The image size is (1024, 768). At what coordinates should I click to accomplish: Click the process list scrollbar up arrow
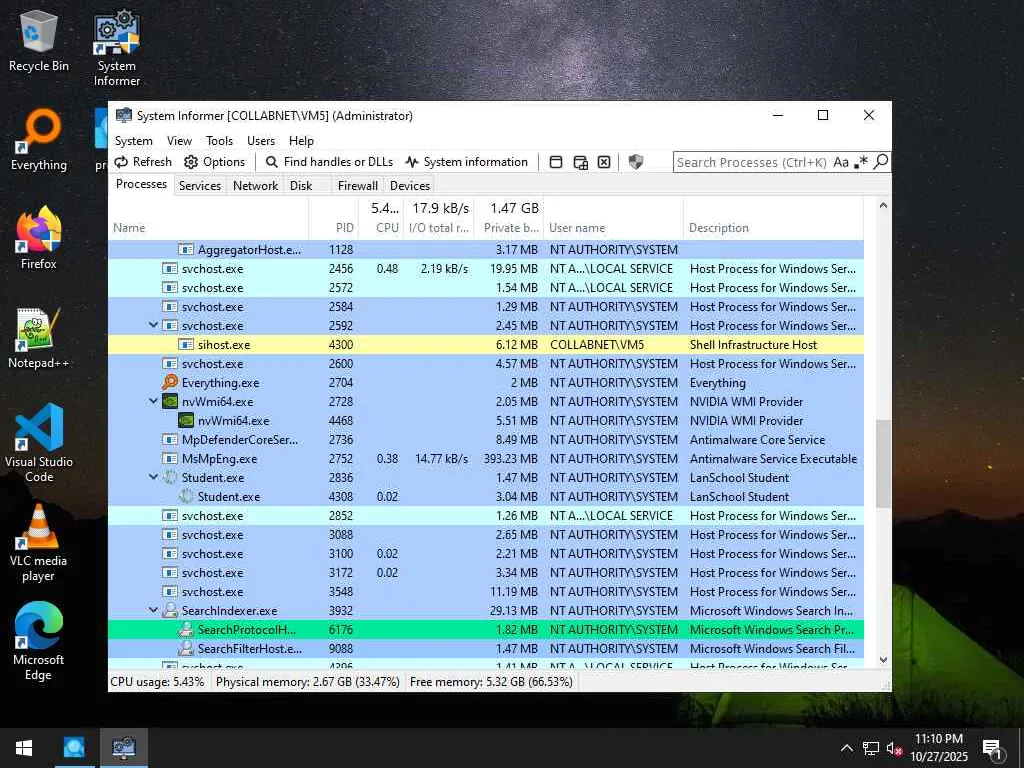[x=883, y=205]
